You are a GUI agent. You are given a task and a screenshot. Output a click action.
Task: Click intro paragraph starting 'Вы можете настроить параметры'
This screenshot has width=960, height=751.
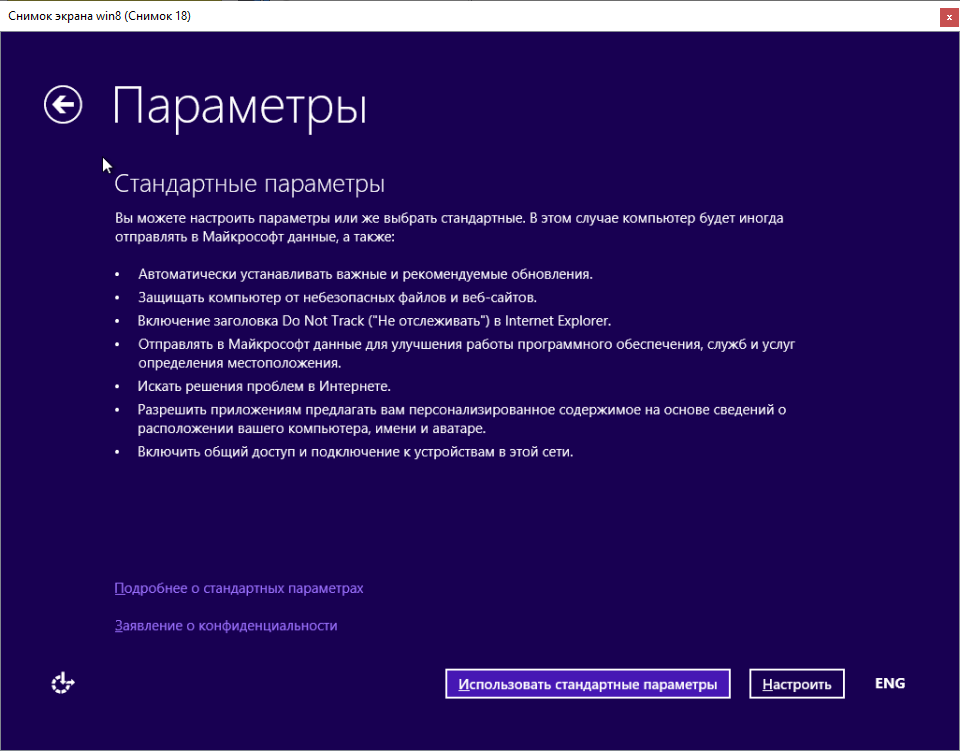[449, 227]
